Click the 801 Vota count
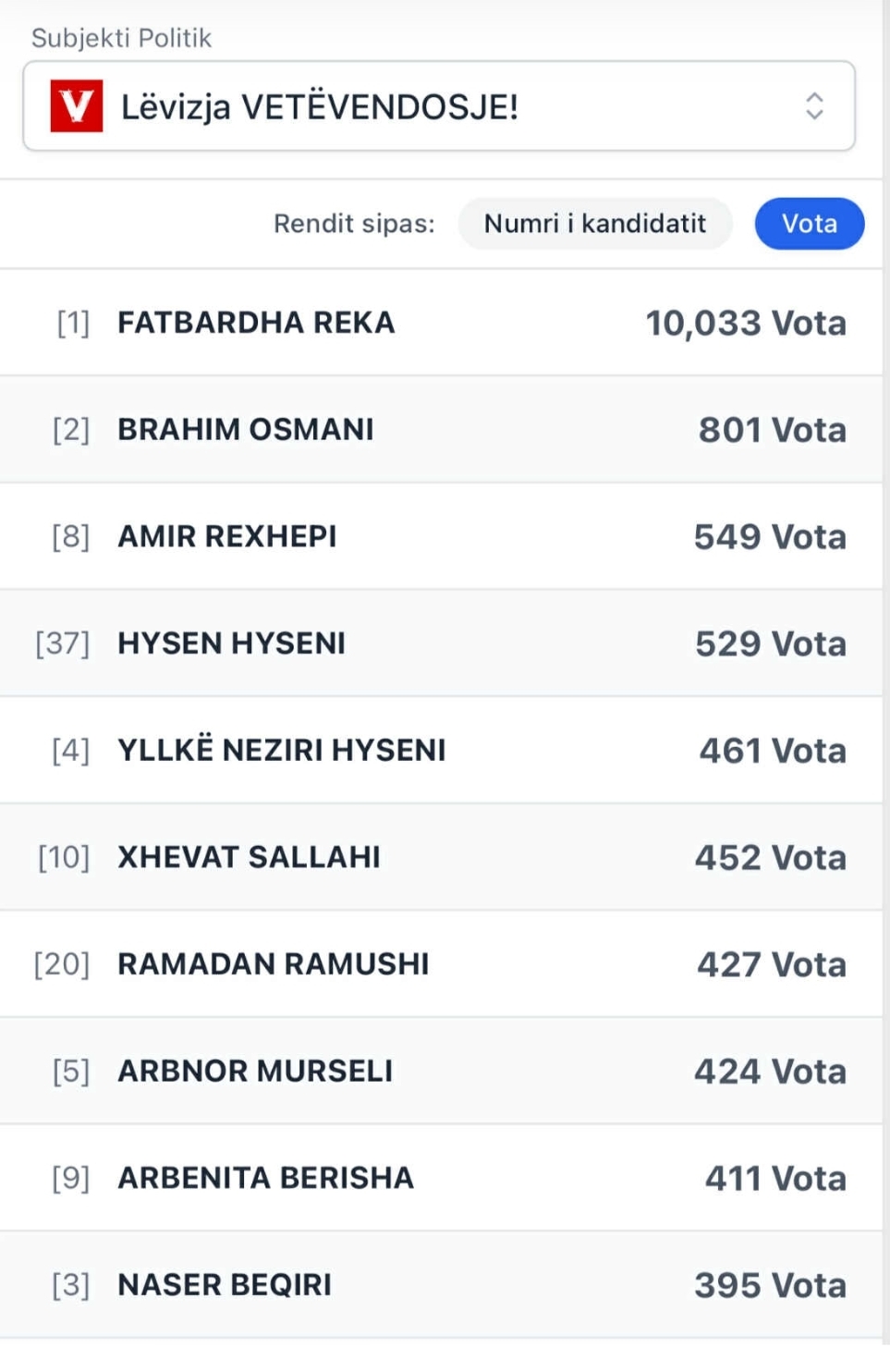This screenshot has height=1372, width=890. click(772, 430)
